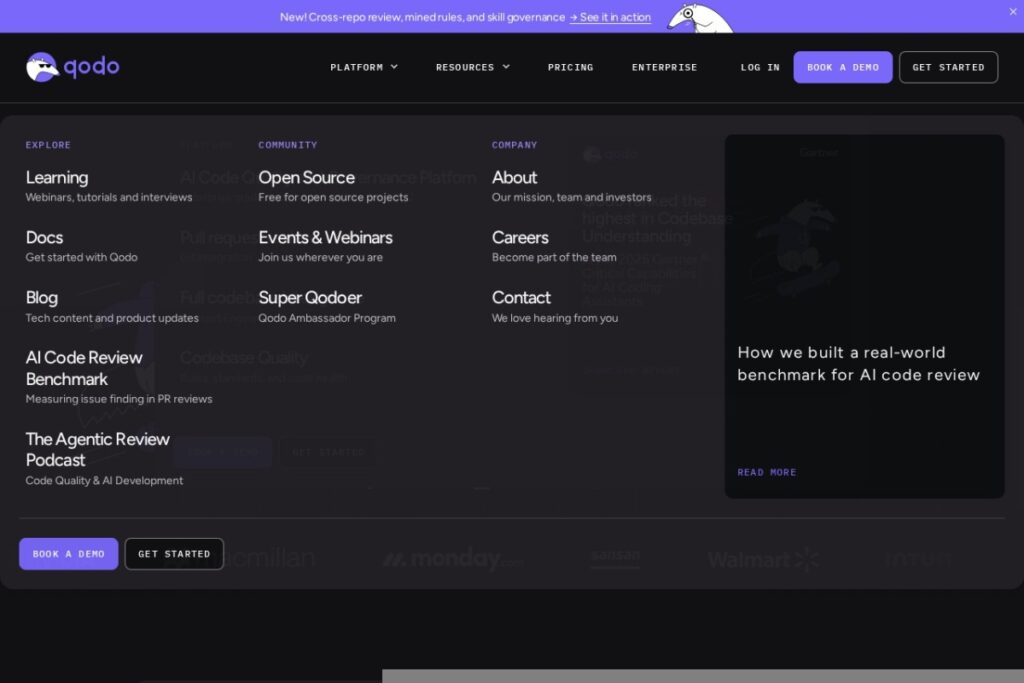
Task: Click Get Started in the menu footer
Action: tap(174, 554)
